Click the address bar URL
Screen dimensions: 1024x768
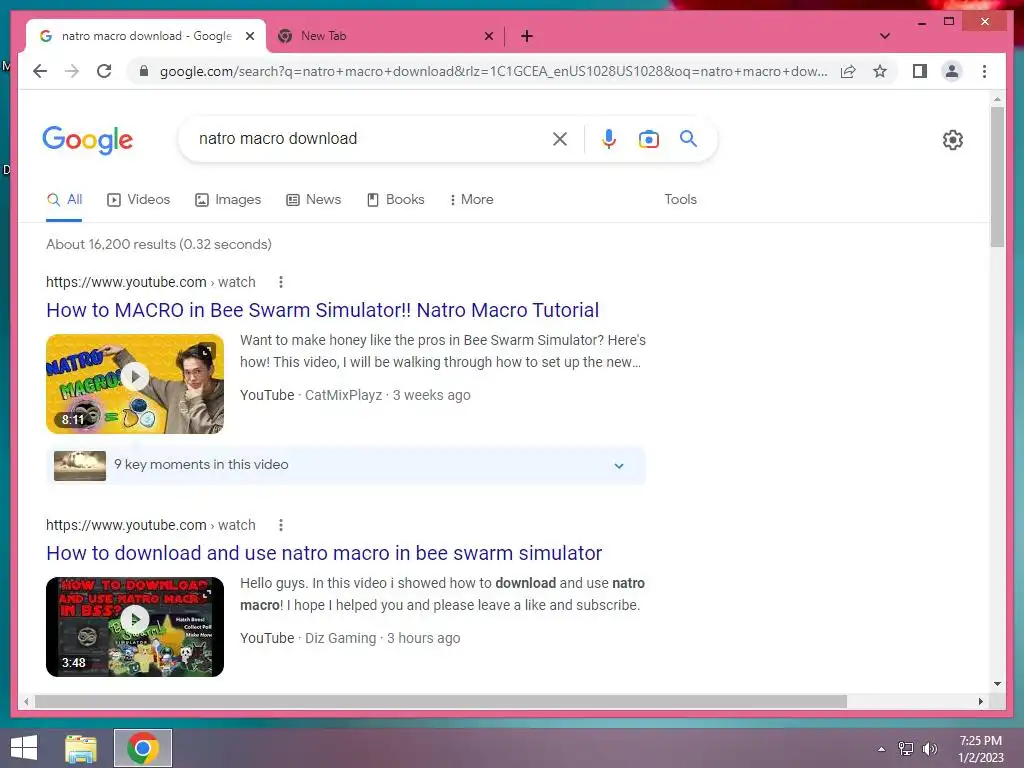[493, 71]
